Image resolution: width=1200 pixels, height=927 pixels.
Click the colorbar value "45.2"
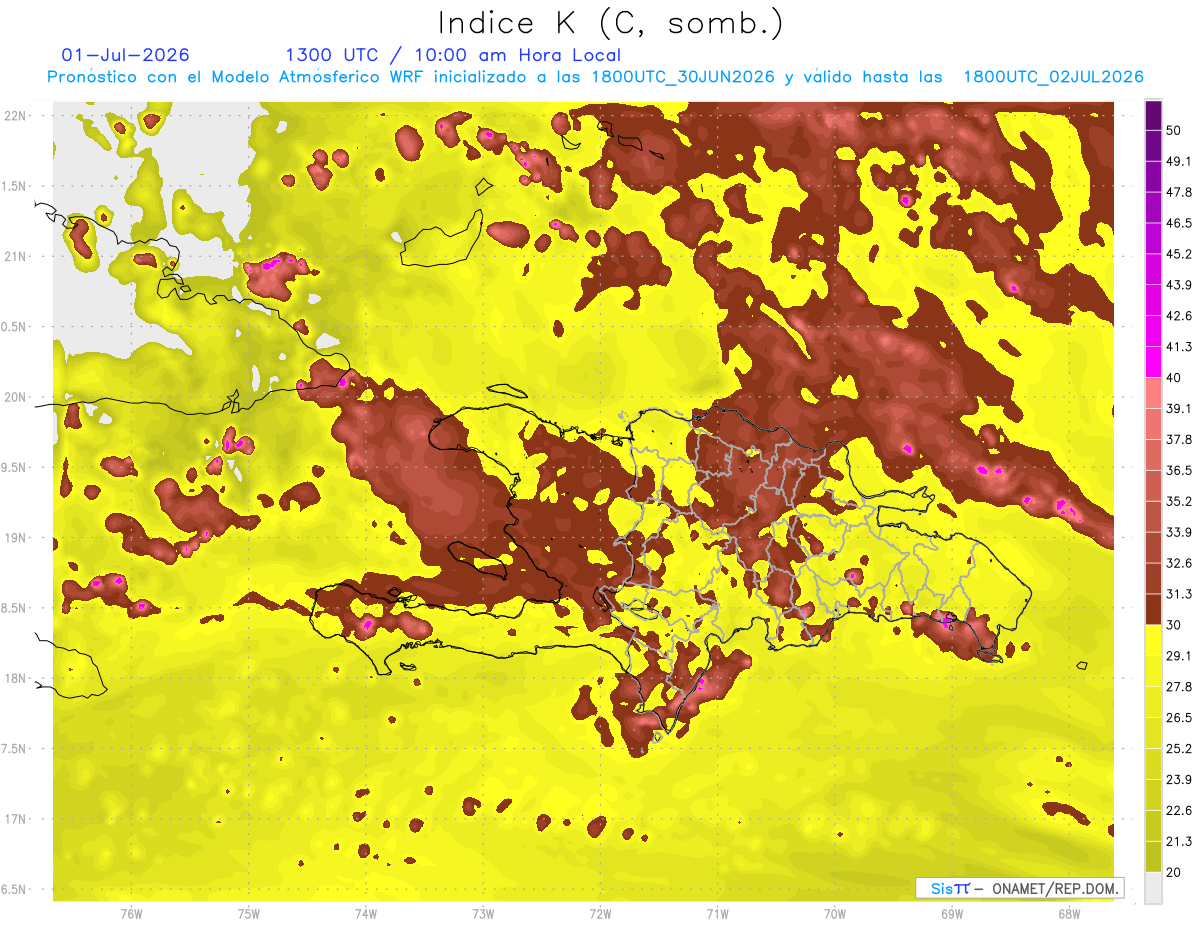(x=1179, y=254)
